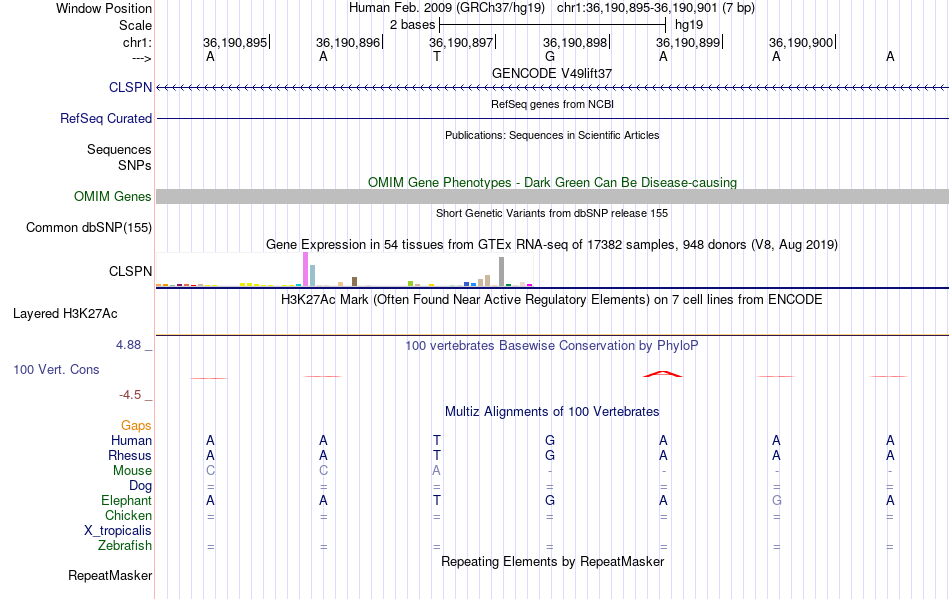Screen dimensions: 950x599
Task: Click the tall gray GTEx expression bar
Action: tap(501, 271)
